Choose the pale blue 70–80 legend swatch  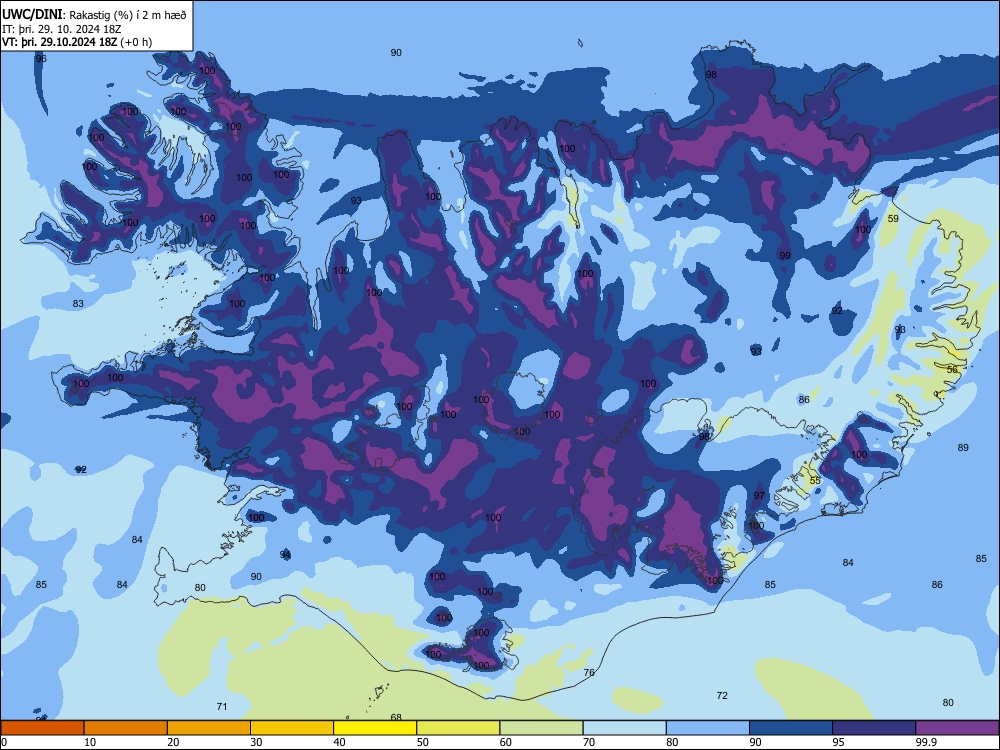click(x=625, y=728)
